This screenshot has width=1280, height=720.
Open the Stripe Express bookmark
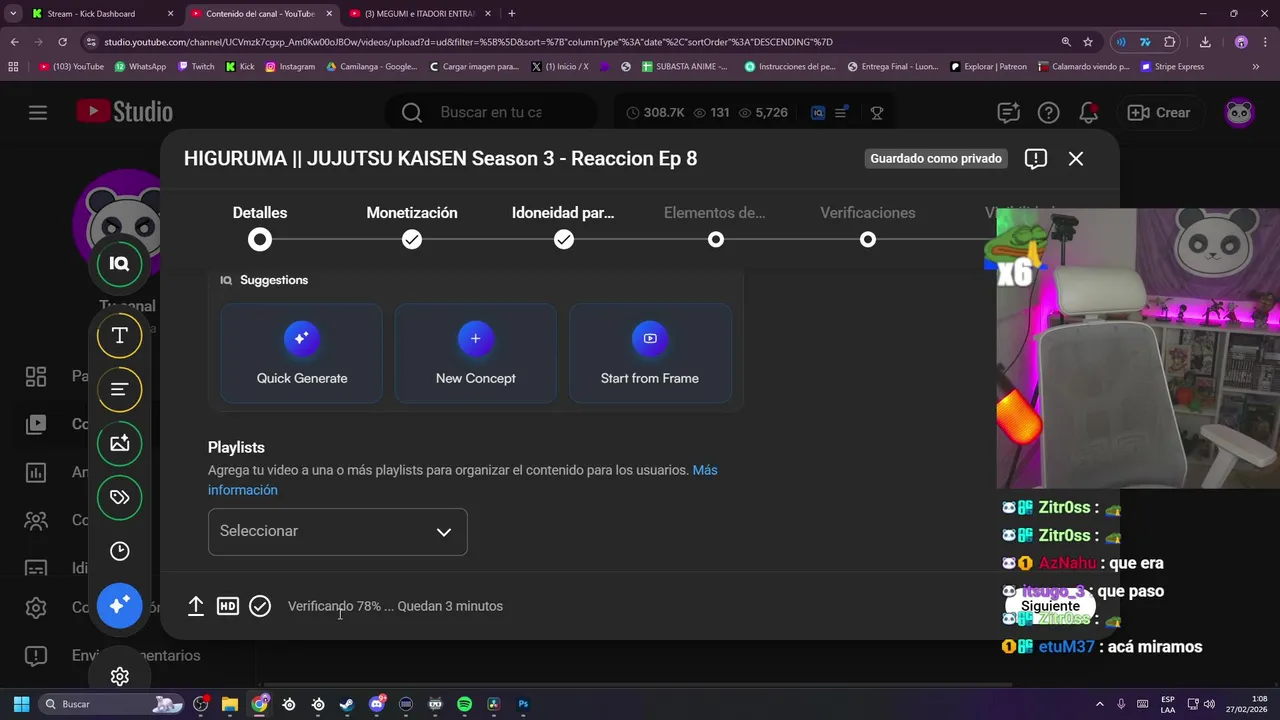(1172, 67)
